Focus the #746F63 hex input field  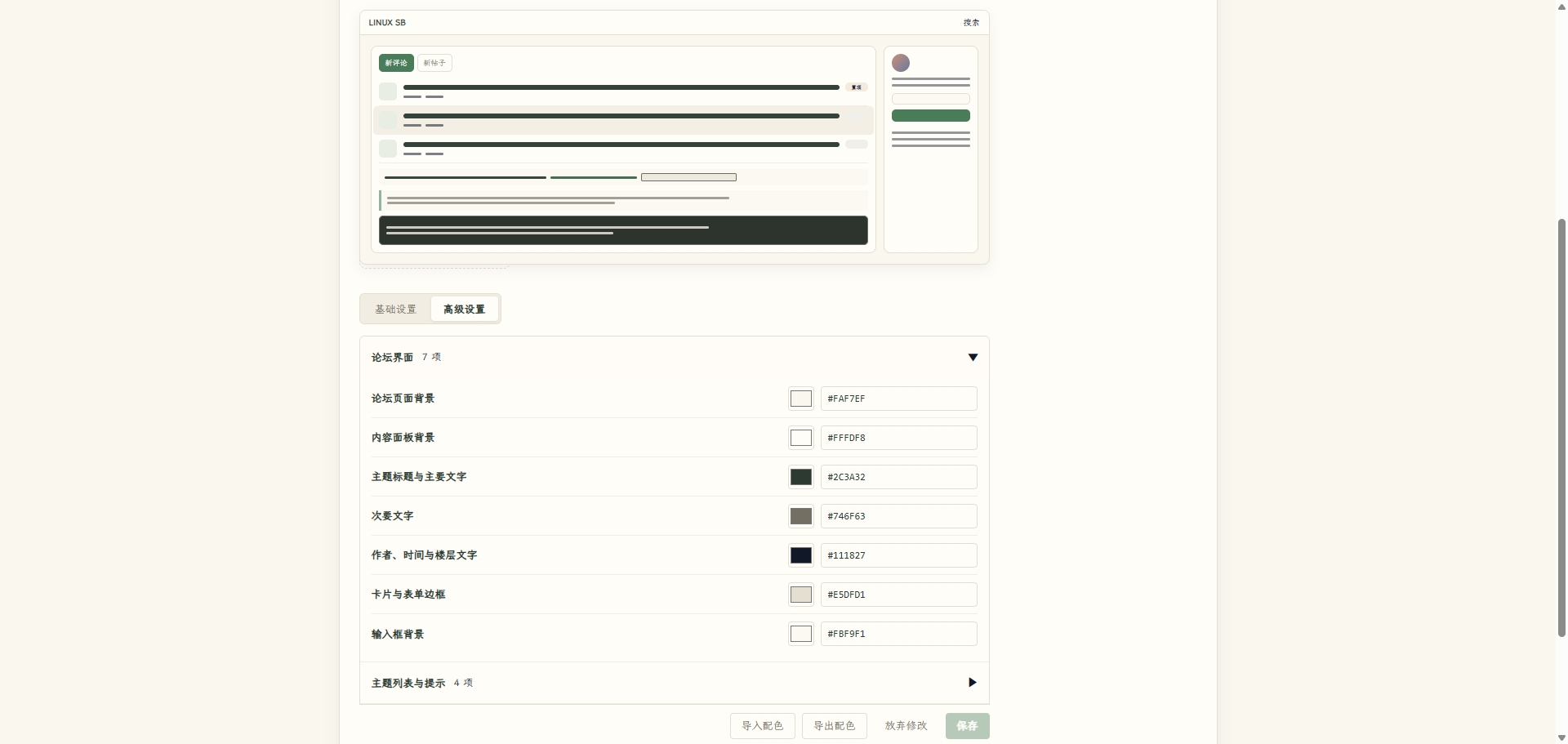(x=899, y=516)
